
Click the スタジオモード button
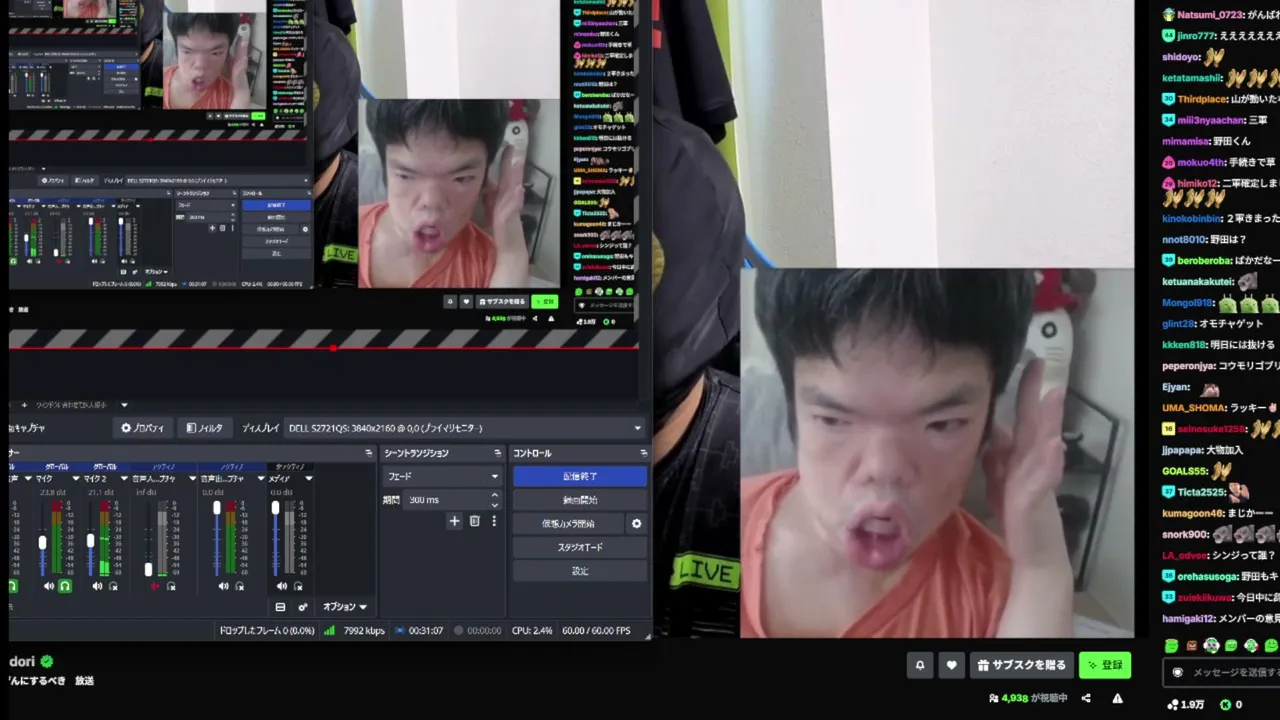point(580,547)
